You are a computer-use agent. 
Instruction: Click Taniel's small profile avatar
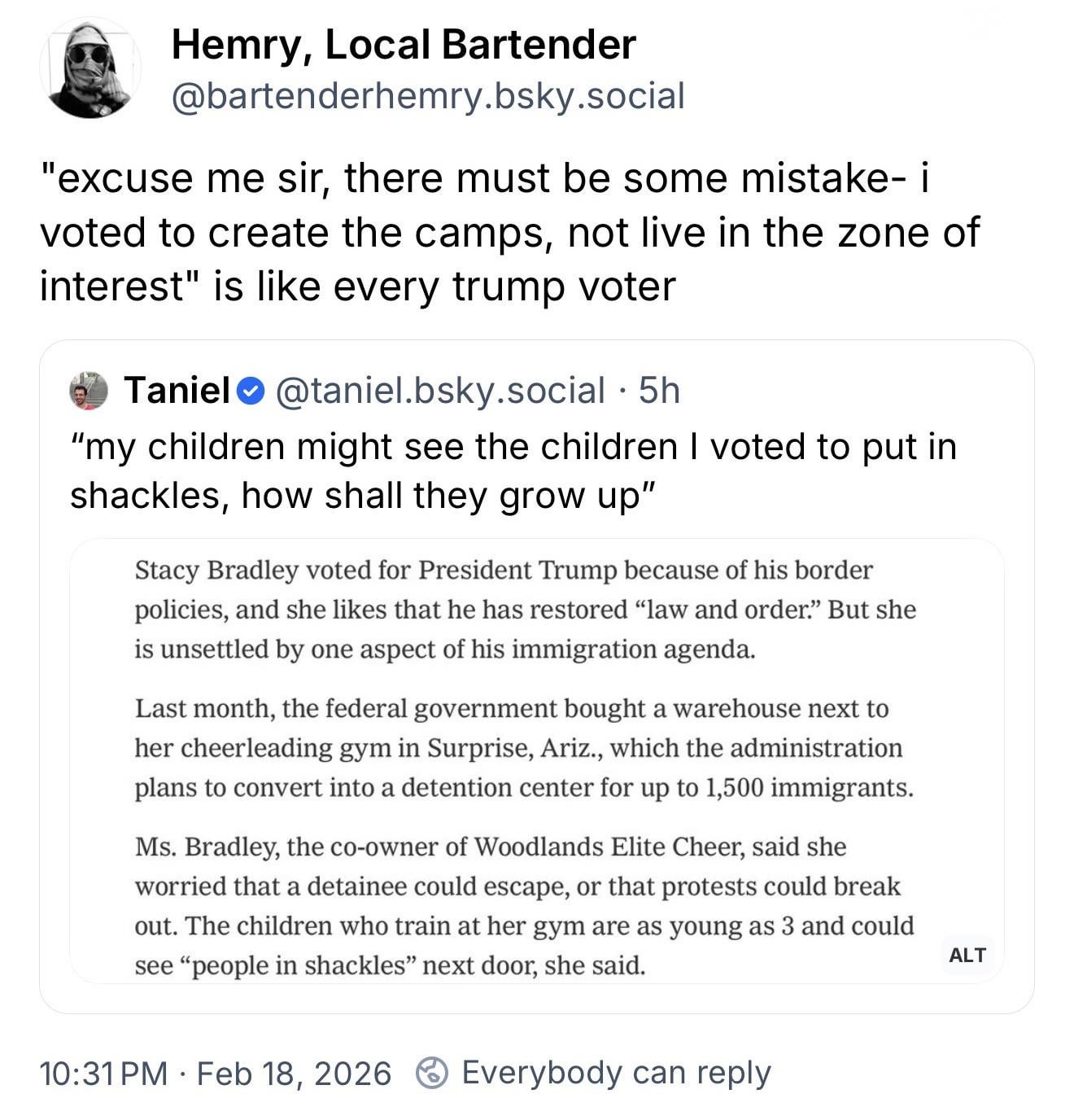89,391
